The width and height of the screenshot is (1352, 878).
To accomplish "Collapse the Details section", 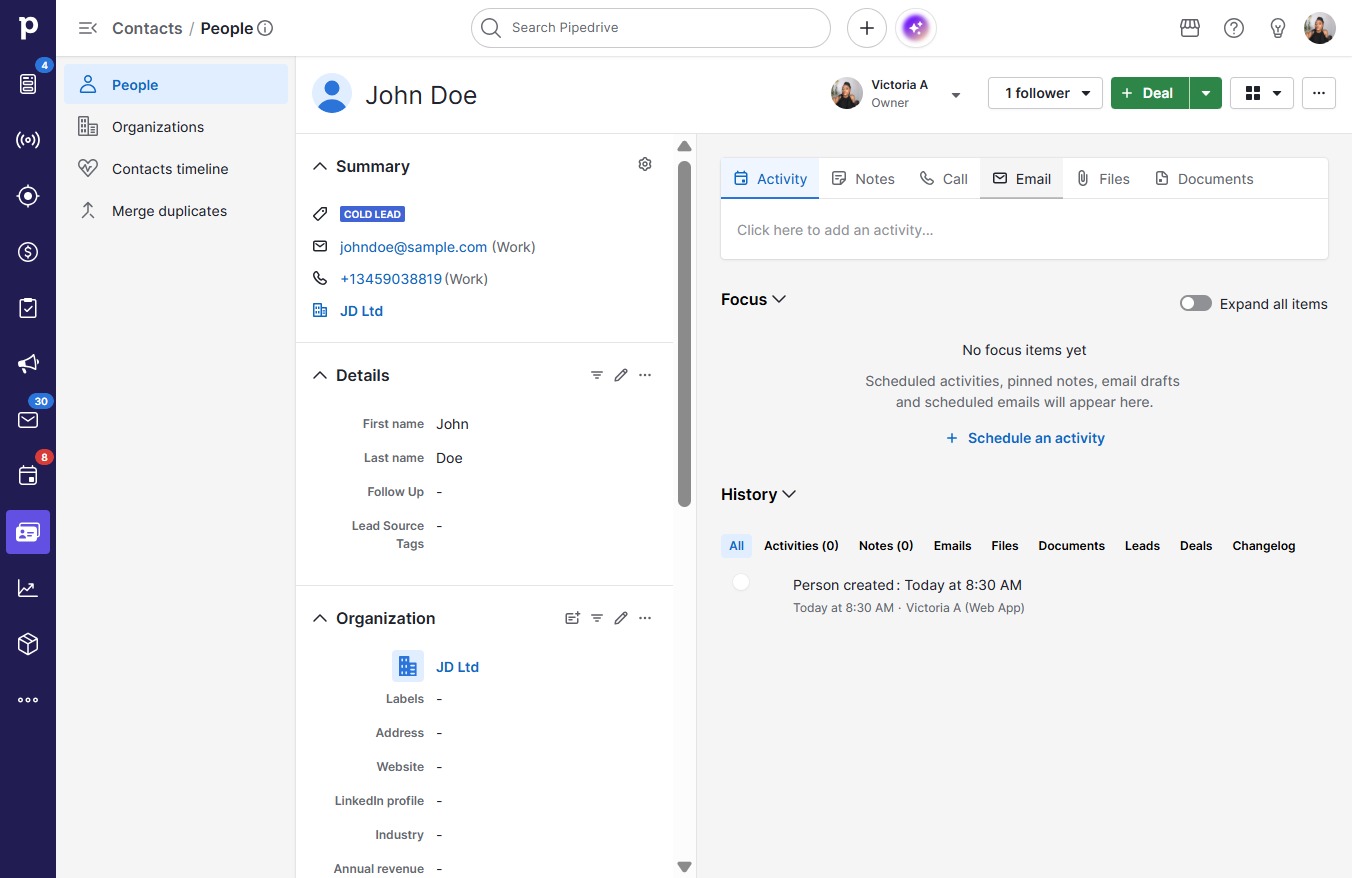I will point(320,375).
